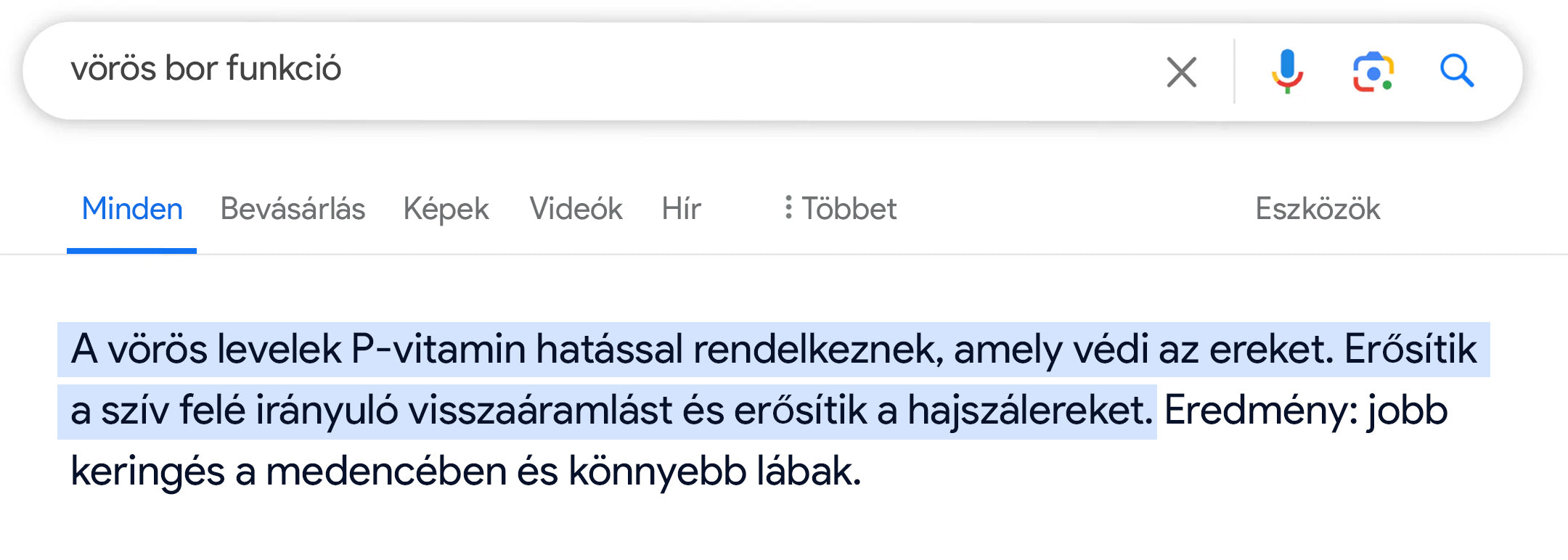Submit search using the blue magnifier icon
This screenshot has height=560, width=1568.
pos(1457,71)
